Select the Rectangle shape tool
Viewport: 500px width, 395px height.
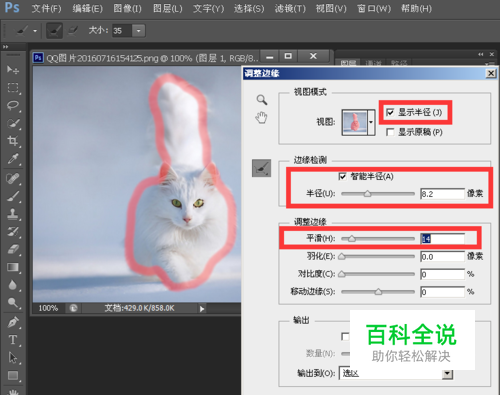point(13,376)
